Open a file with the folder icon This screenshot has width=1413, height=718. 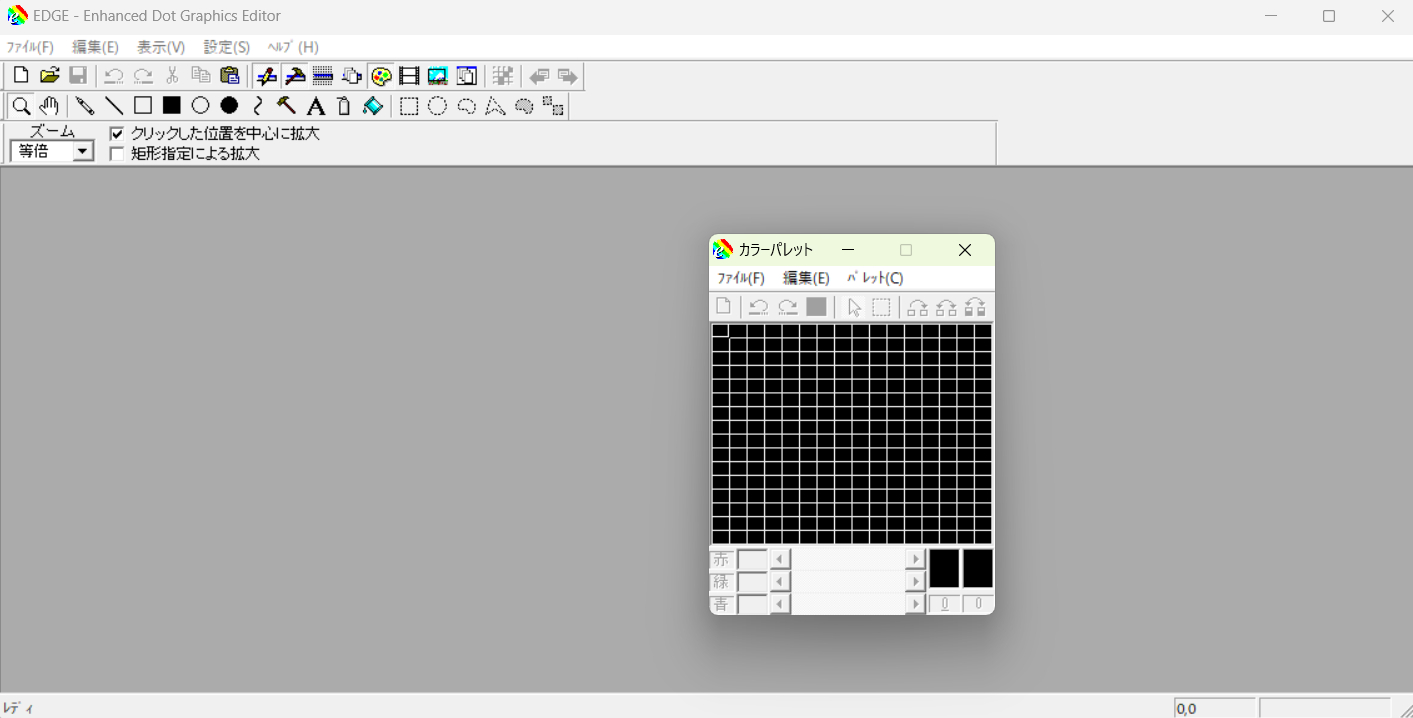point(50,76)
